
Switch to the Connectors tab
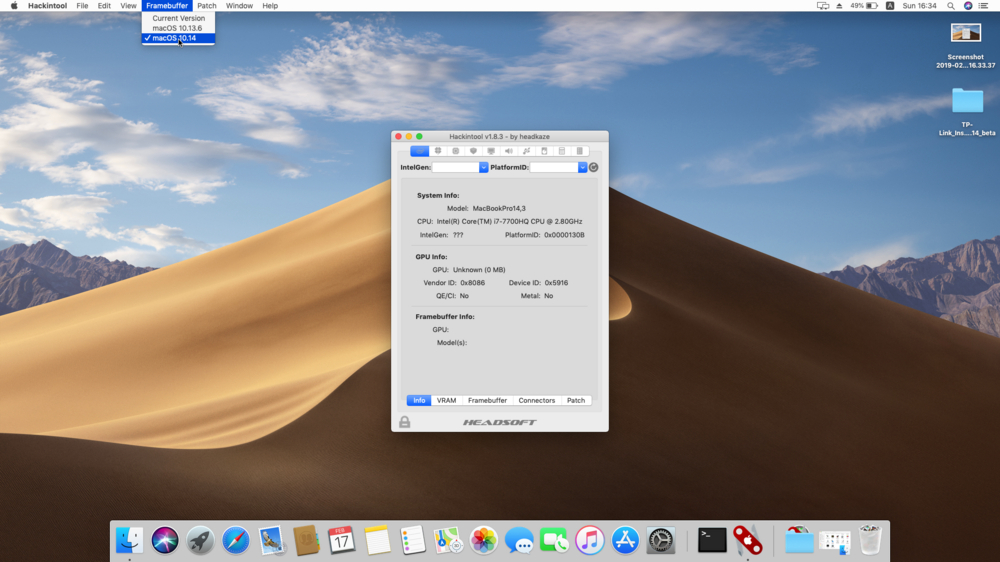[x=536, y=400]
